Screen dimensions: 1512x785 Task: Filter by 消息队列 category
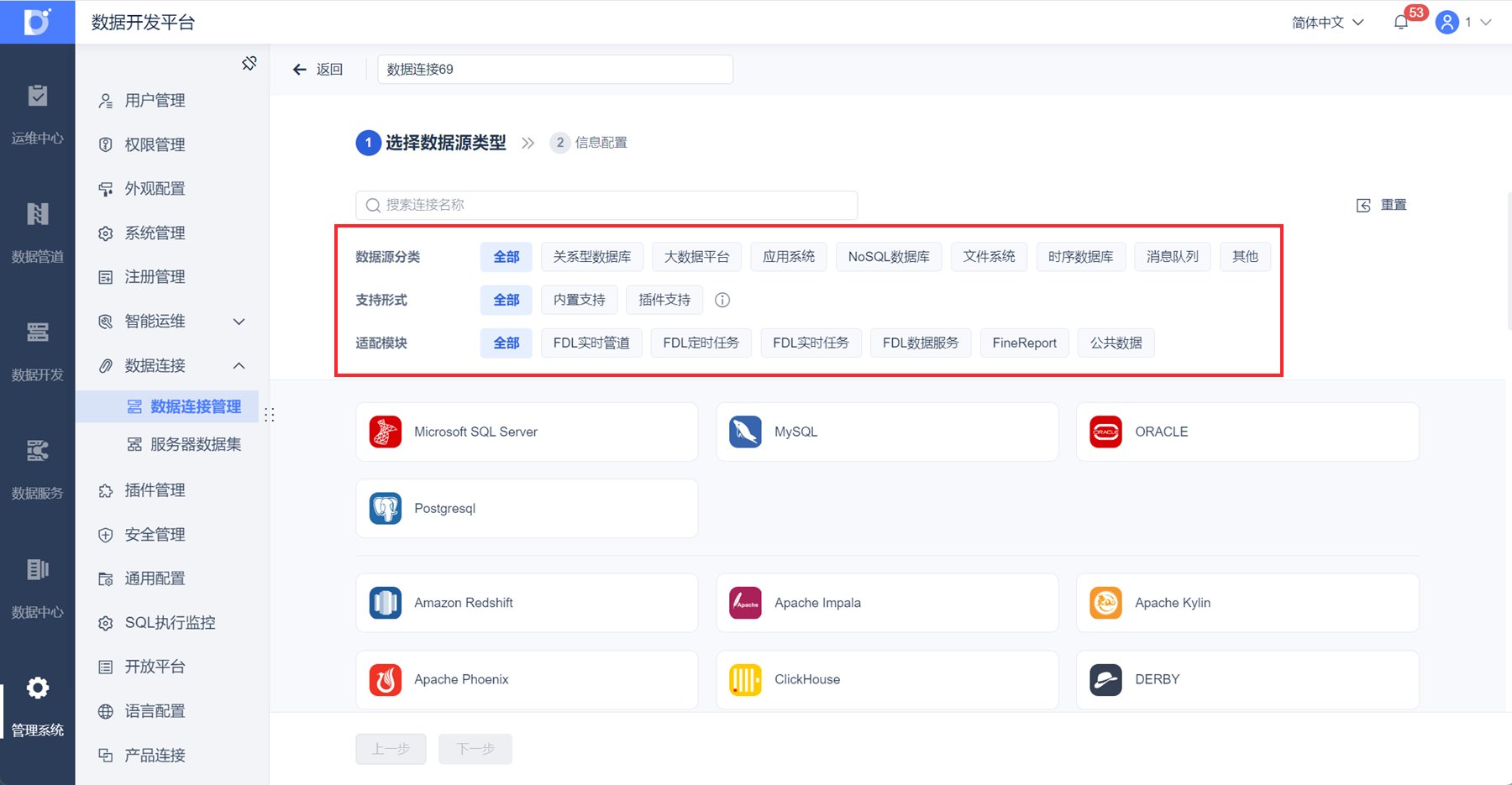(x=1173, y=257)
